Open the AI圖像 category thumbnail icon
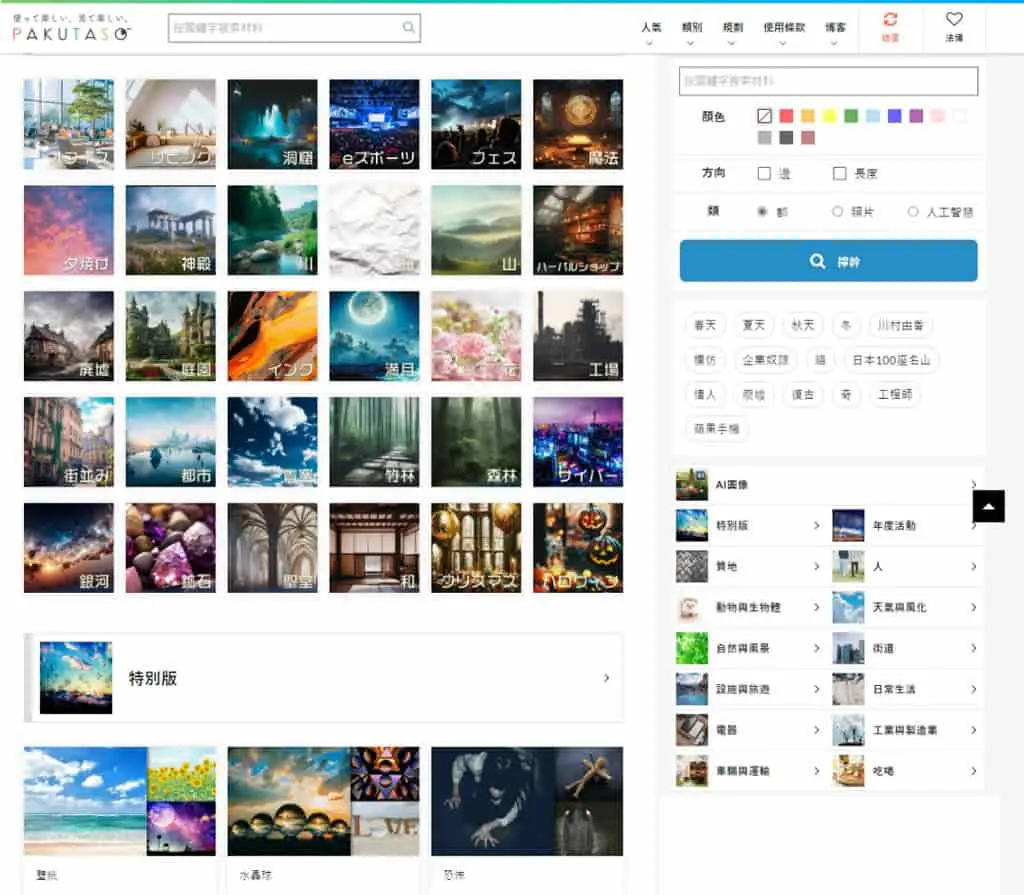Viewport: 1024px width, 895px height. (692, 485)
